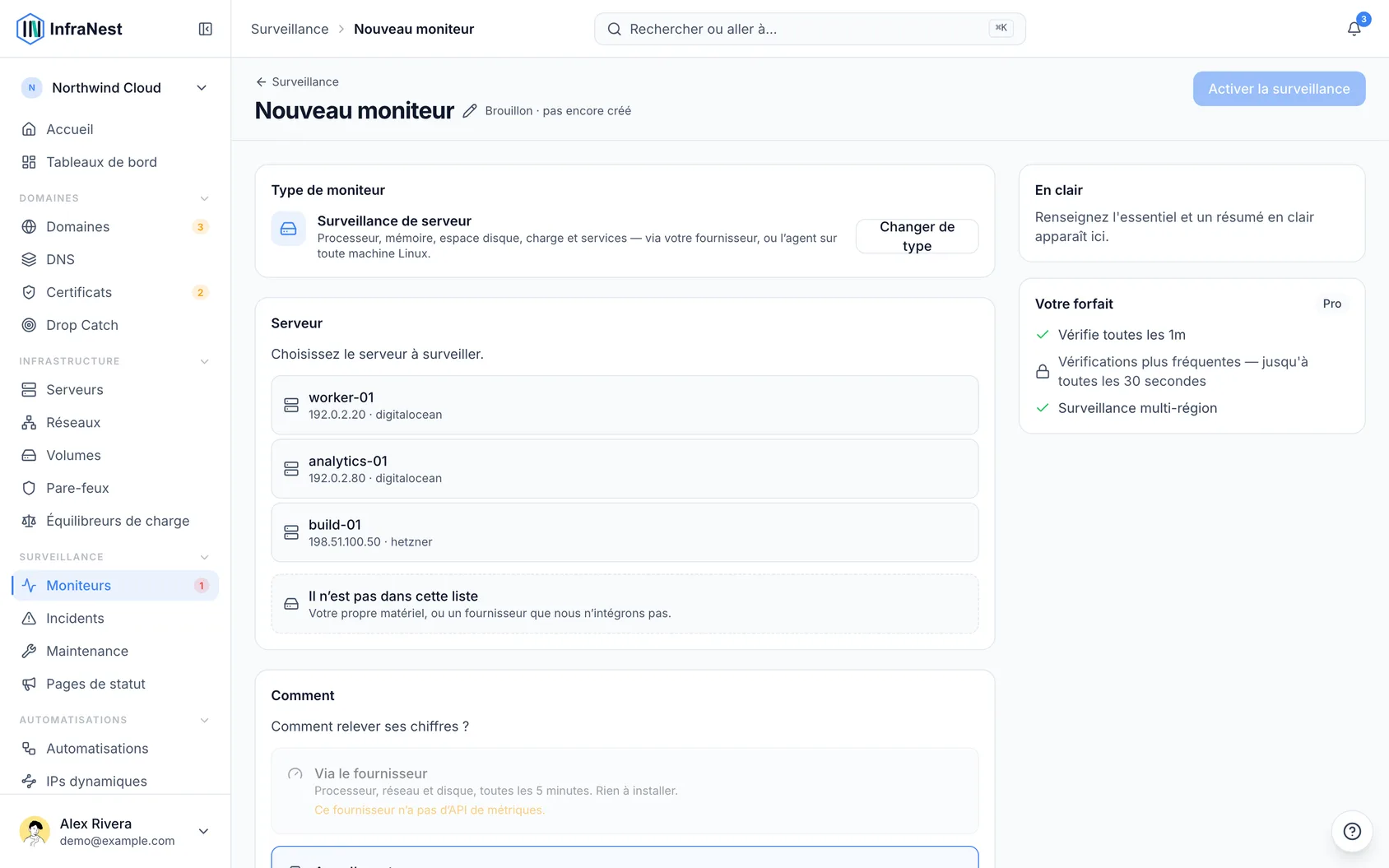The width and height of the screenshot is (1389, 868).
Task: Select the build-01 server option
Action: coord(625,532)
